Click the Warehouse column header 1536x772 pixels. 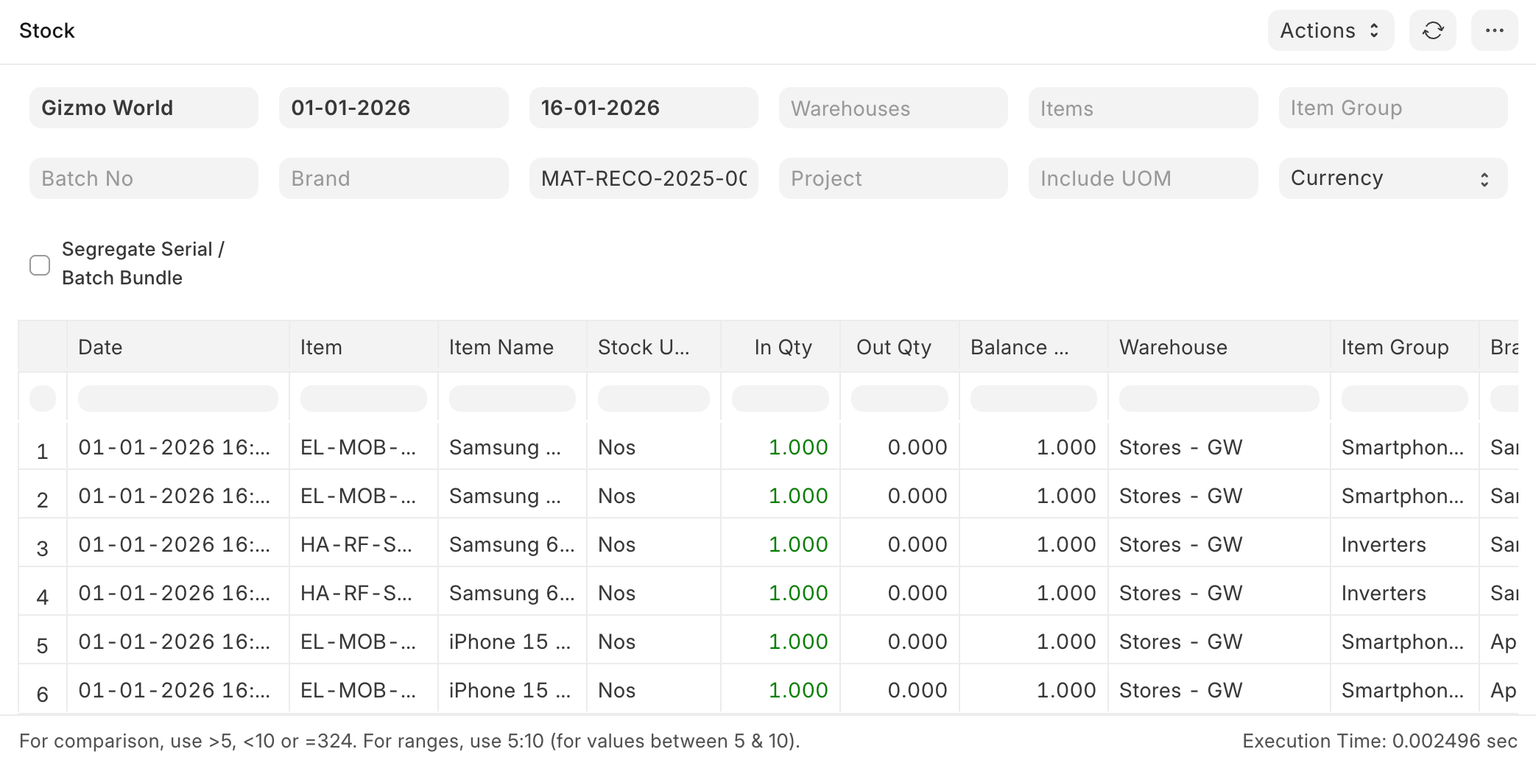[1218, 347]
